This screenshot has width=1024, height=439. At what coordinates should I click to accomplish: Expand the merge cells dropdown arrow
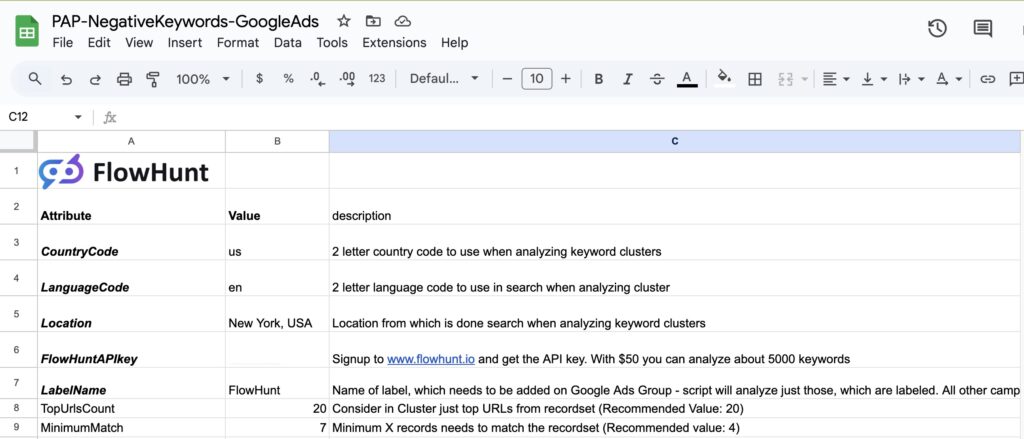(805, 79)
